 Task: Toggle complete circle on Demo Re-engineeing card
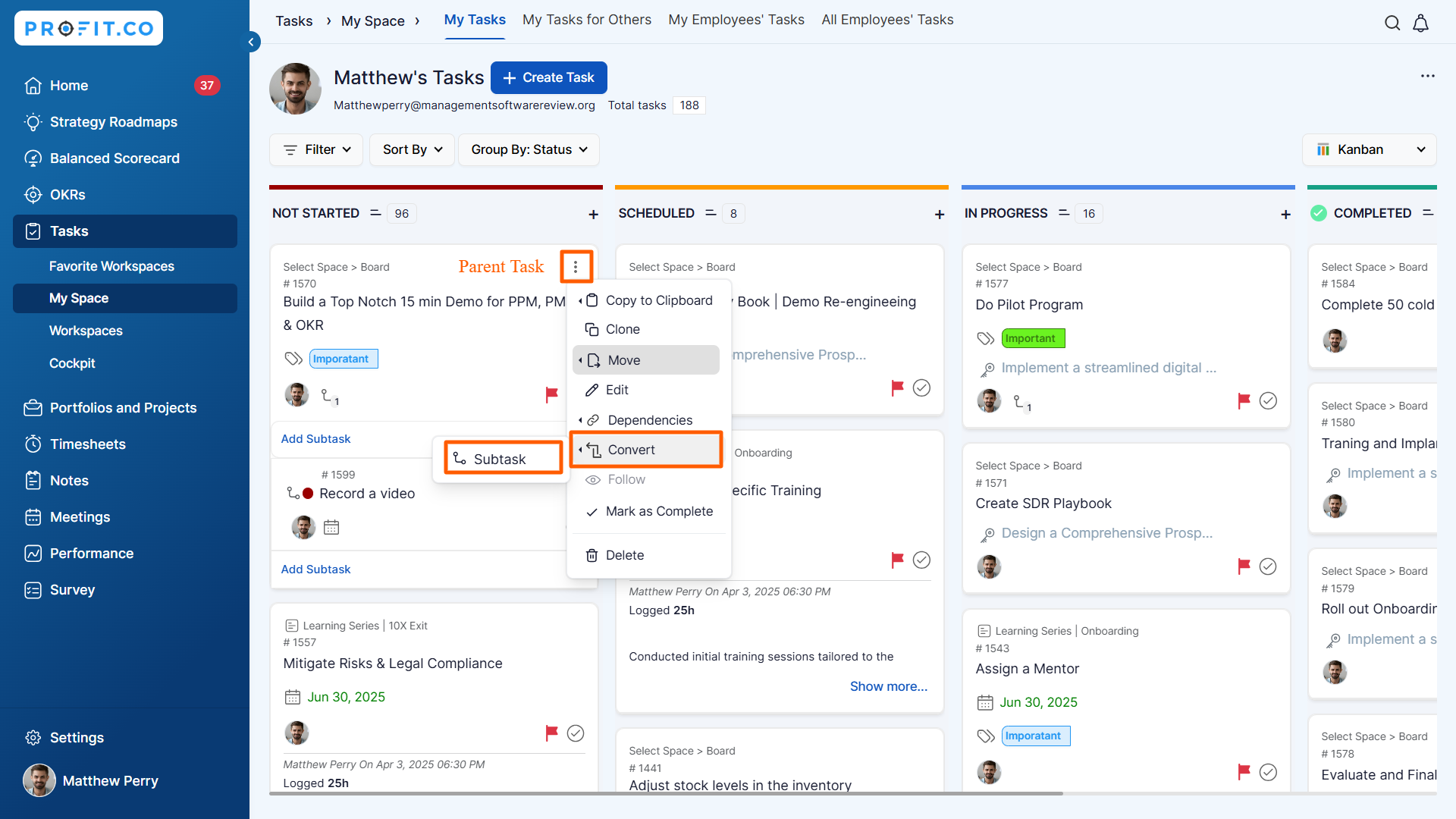tap(921, 388)
